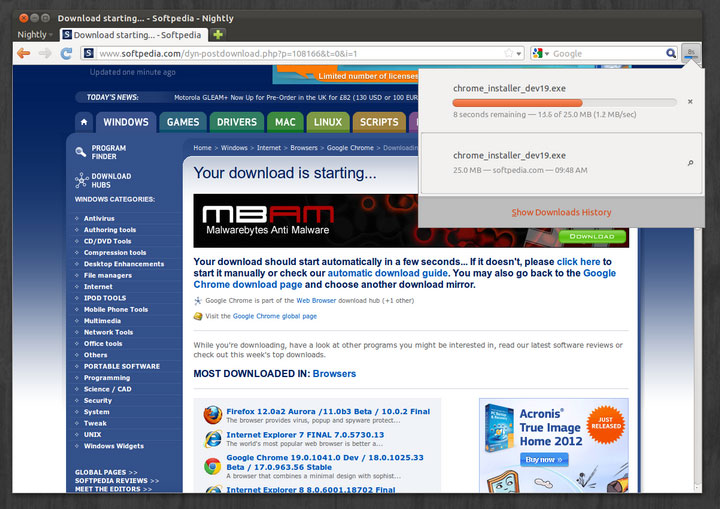
Task: Toggle the Downloads toolbar button
Action: point(691,53)
